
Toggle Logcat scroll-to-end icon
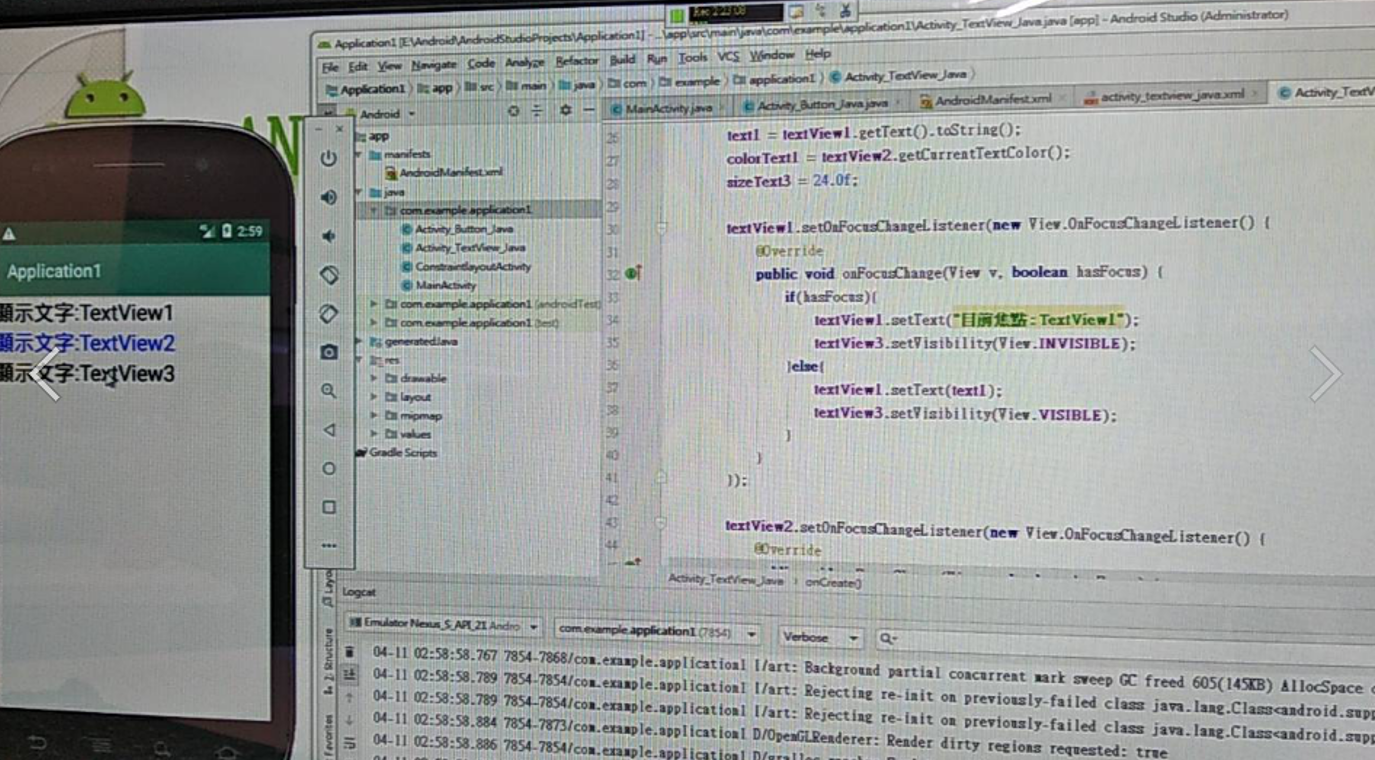(x=349, y=675)
